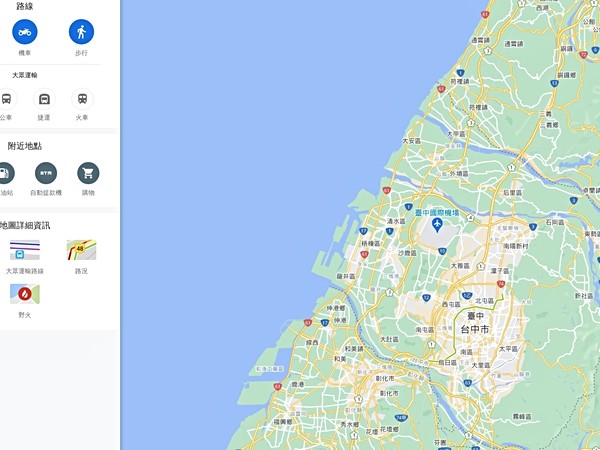
Task: Select the 公車 bus transit icon
Action: (6, 99)
